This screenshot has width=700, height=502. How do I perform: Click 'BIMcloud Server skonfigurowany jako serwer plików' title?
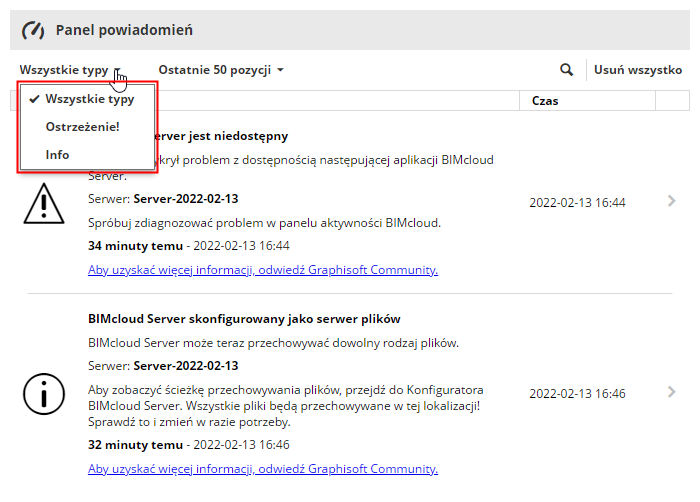(x=244, y=319)
